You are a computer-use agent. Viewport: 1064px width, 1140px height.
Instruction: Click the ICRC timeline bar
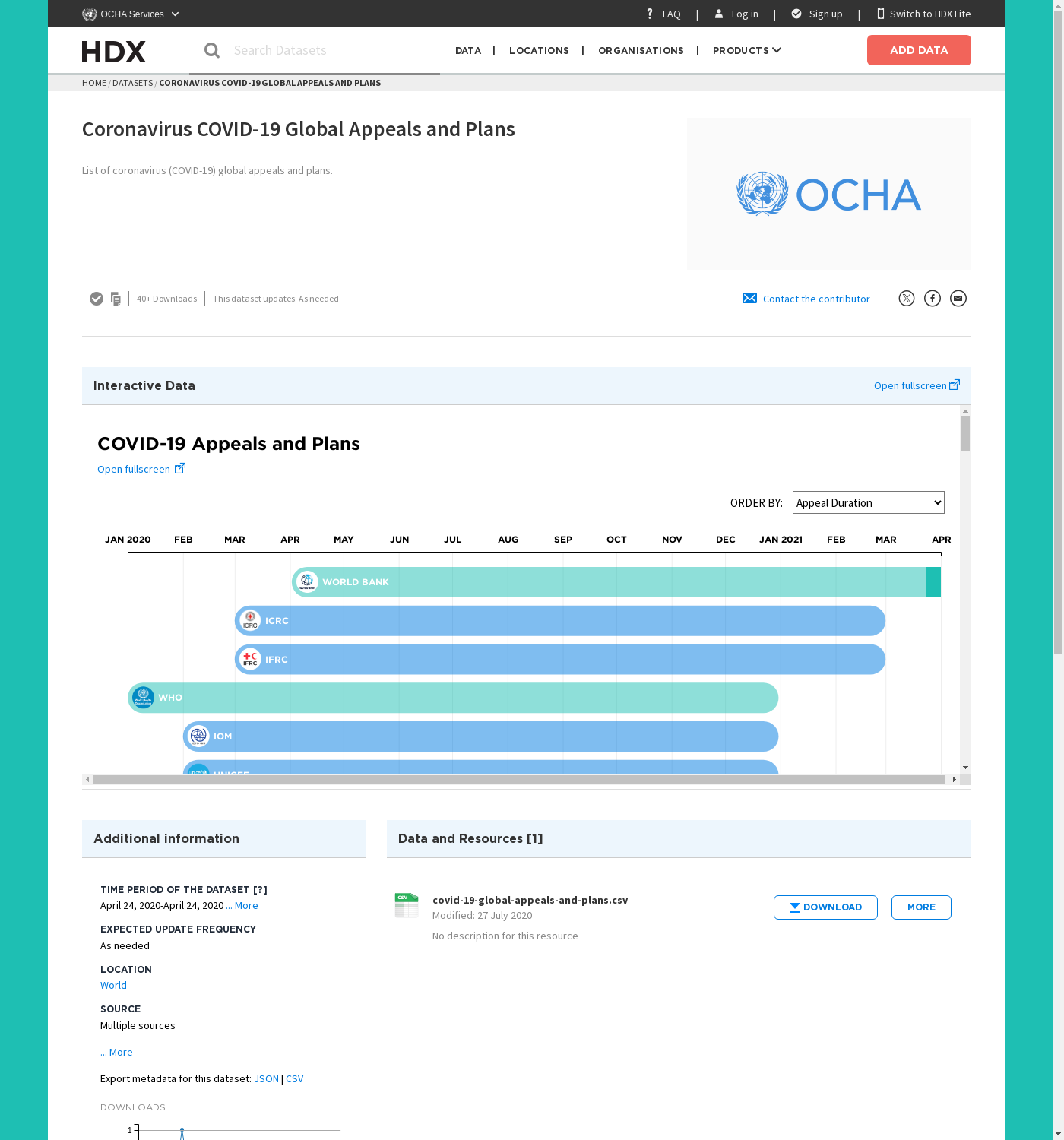[x=578, y=621]
